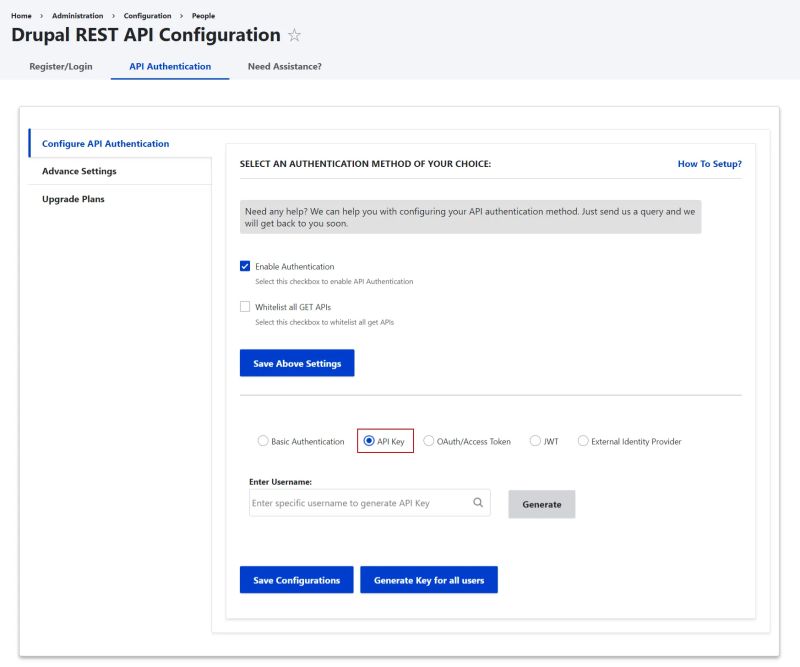Switch to the API Authentication tab
This screenshot has height=667, width=800.
click(170, 66)
